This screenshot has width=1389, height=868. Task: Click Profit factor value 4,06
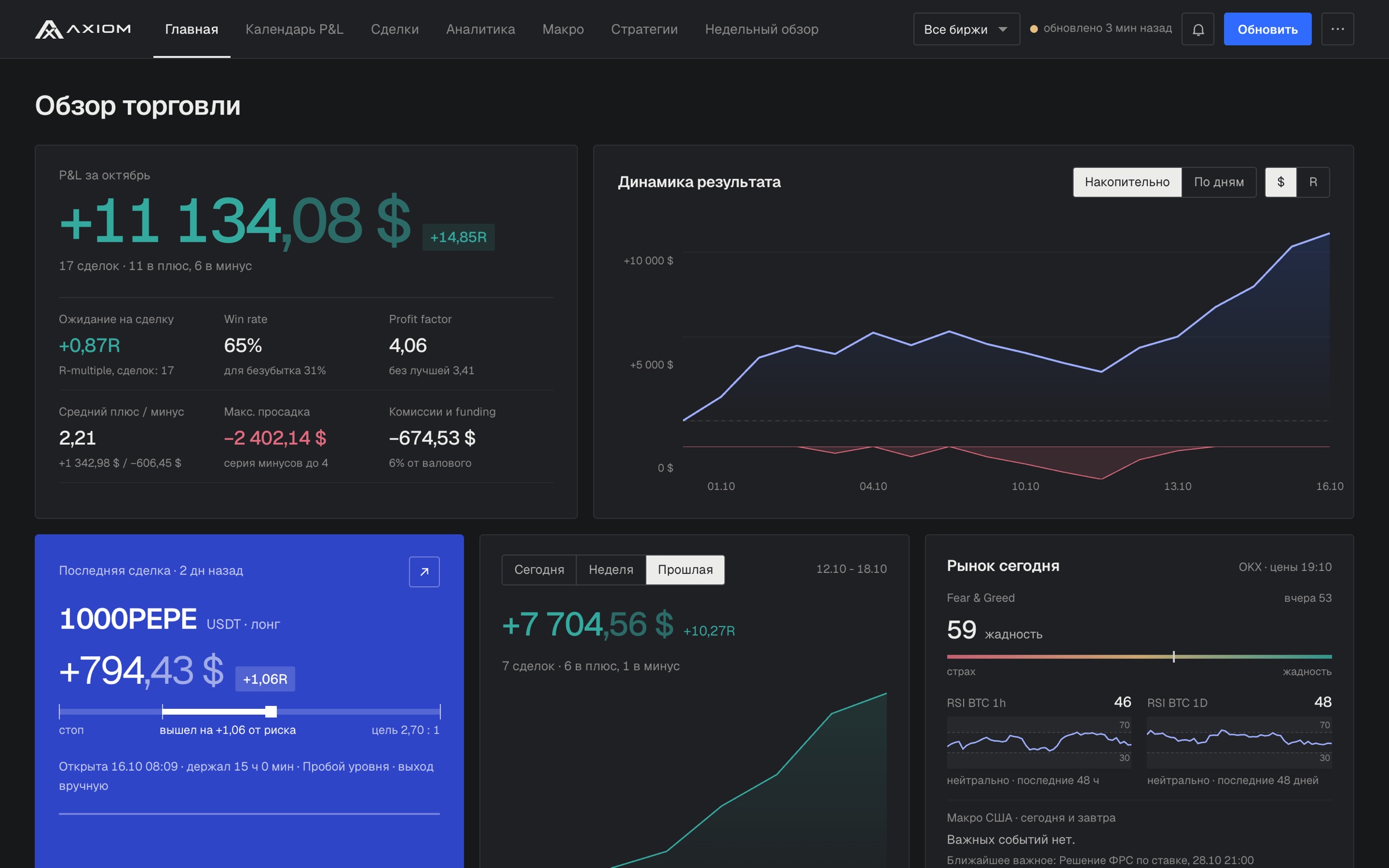coord(408,345)
